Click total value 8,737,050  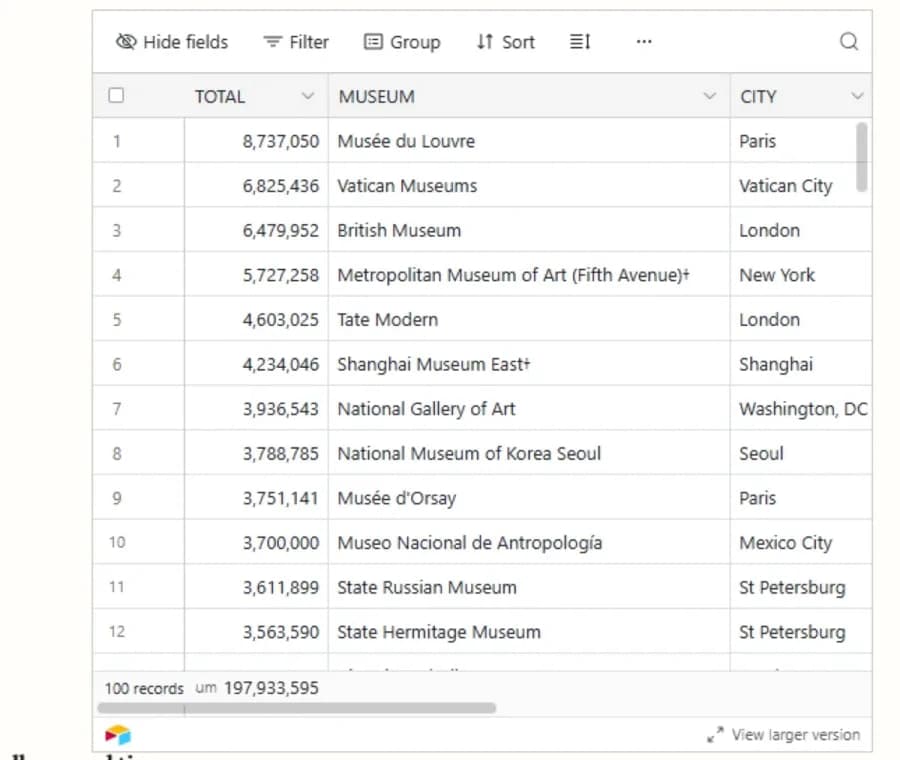(281, 141)
